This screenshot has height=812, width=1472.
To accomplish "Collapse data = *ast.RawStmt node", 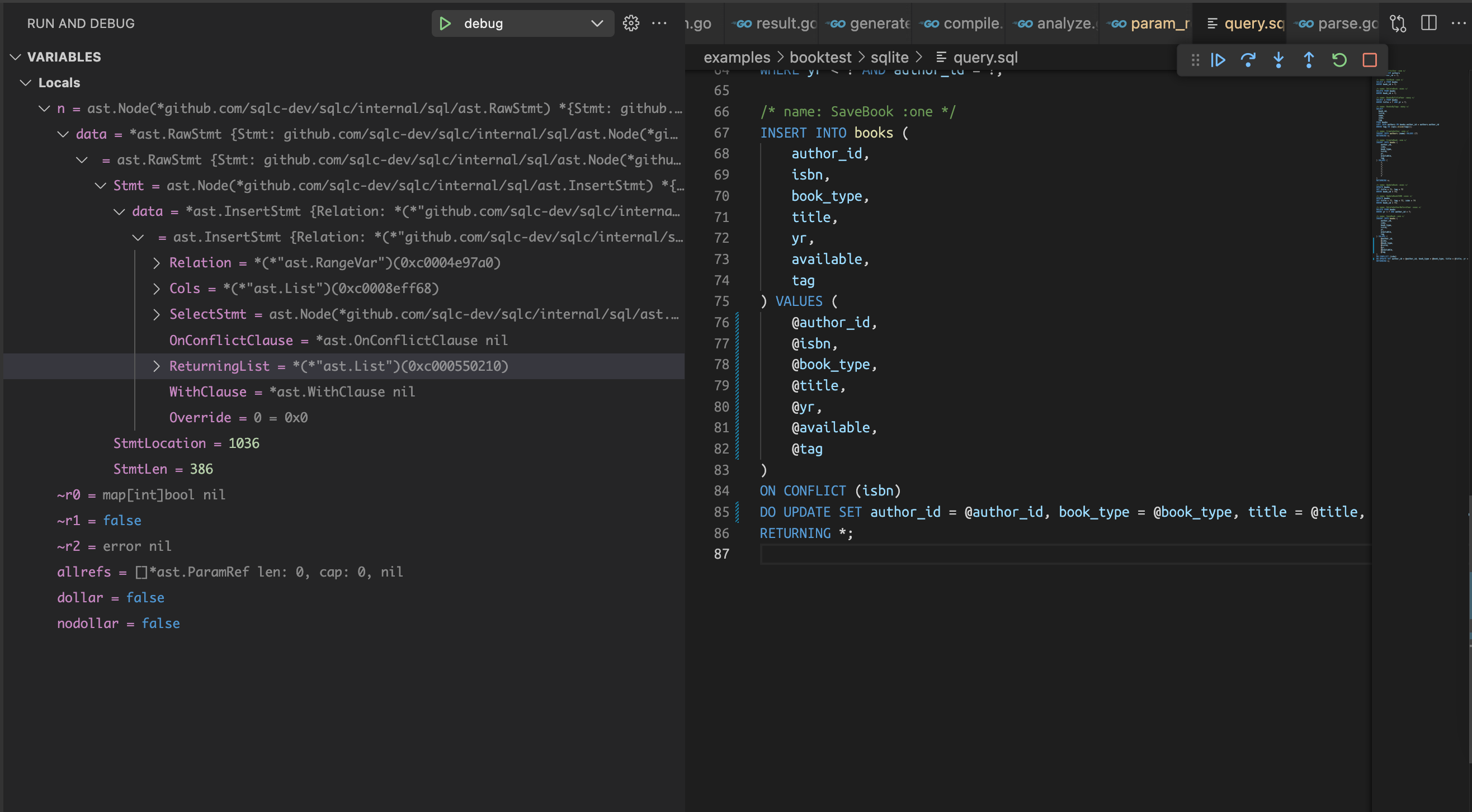I will [x=63, y=134].
